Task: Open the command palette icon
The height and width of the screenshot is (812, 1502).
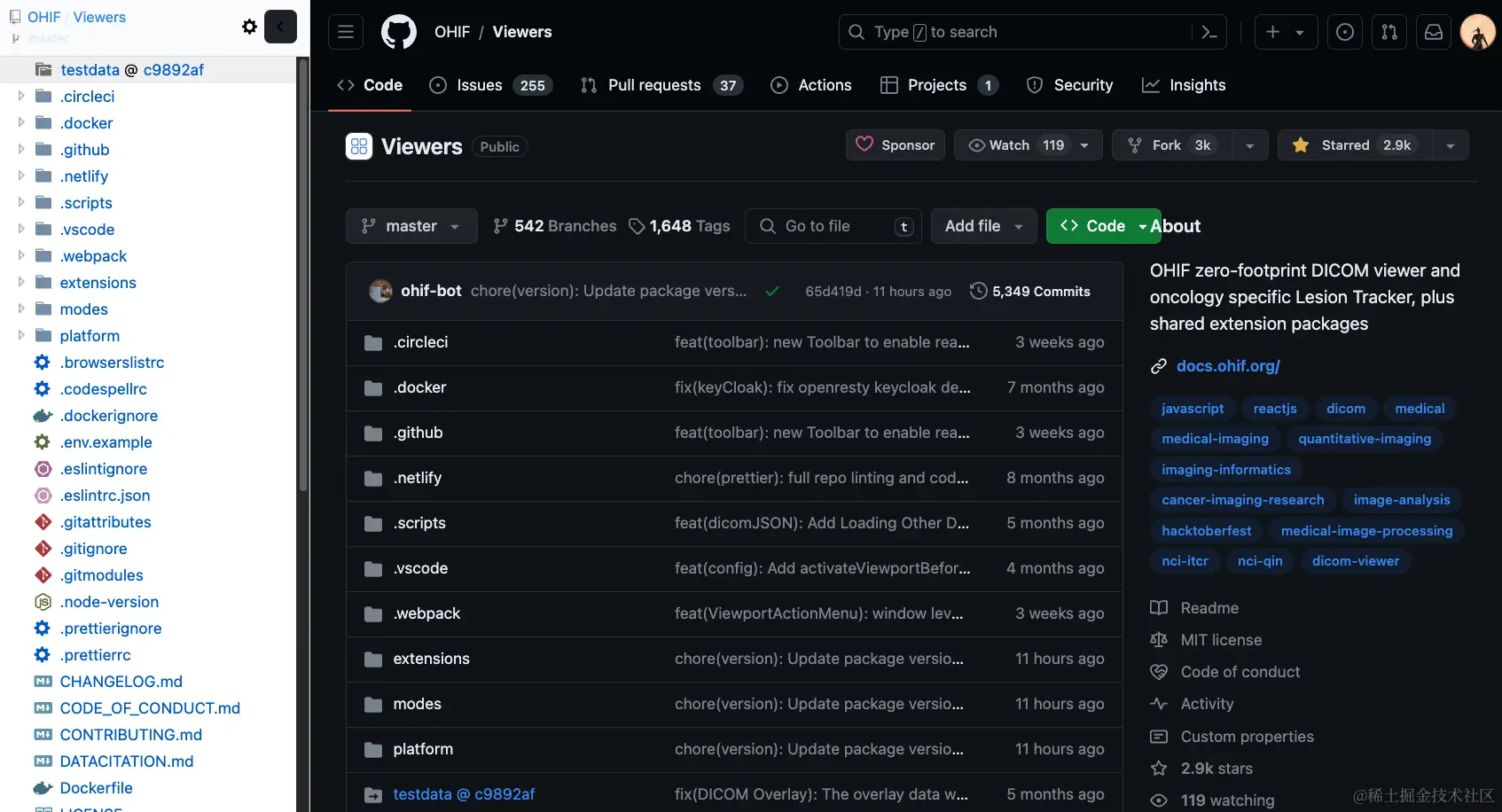Action: [x=1209, y=32]
